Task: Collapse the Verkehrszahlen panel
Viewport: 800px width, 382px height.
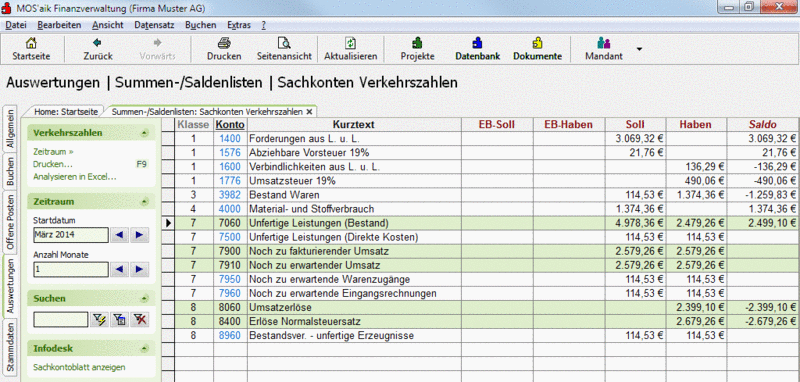Action: [x=145, y=133]
